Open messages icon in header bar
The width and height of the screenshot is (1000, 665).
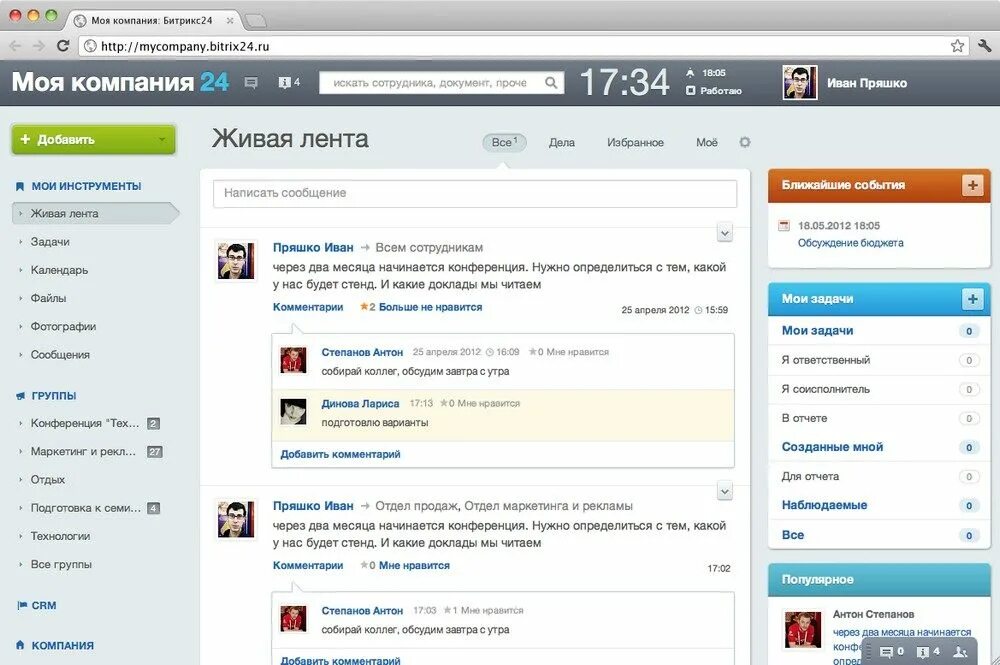pos(251,83)
